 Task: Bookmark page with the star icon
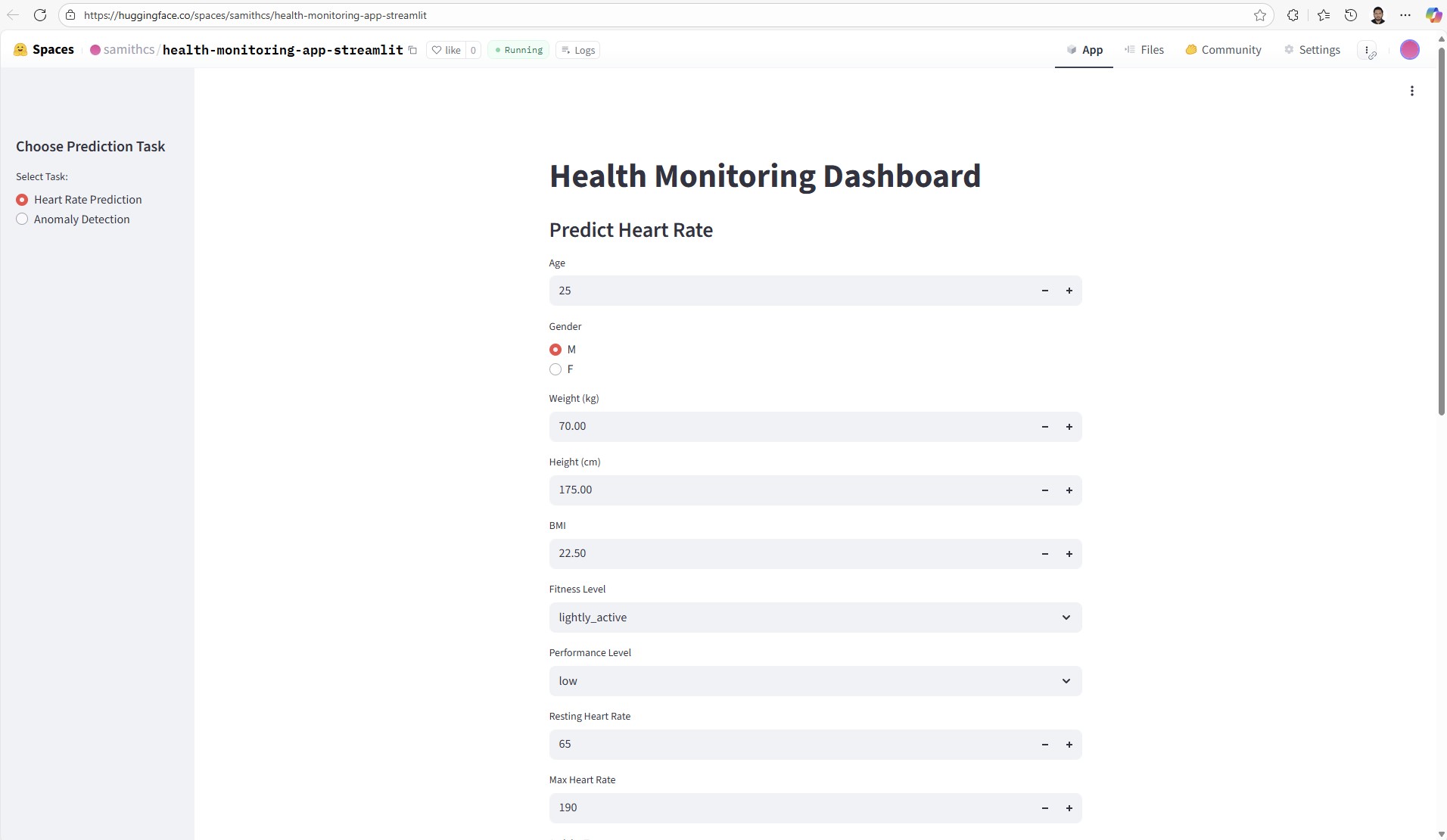[1259, 15]
